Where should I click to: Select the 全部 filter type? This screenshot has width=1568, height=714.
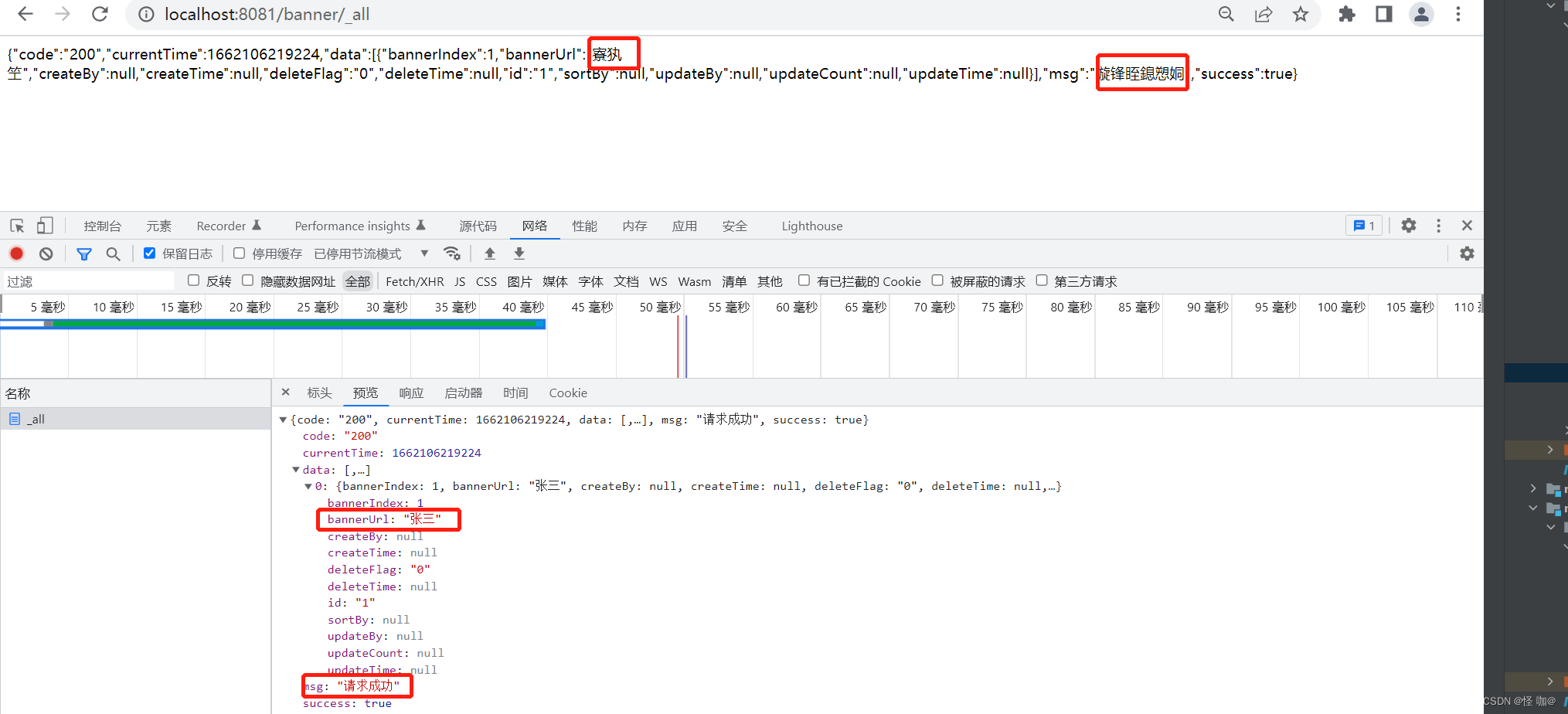pyautogui.click(x=358, y=281)
